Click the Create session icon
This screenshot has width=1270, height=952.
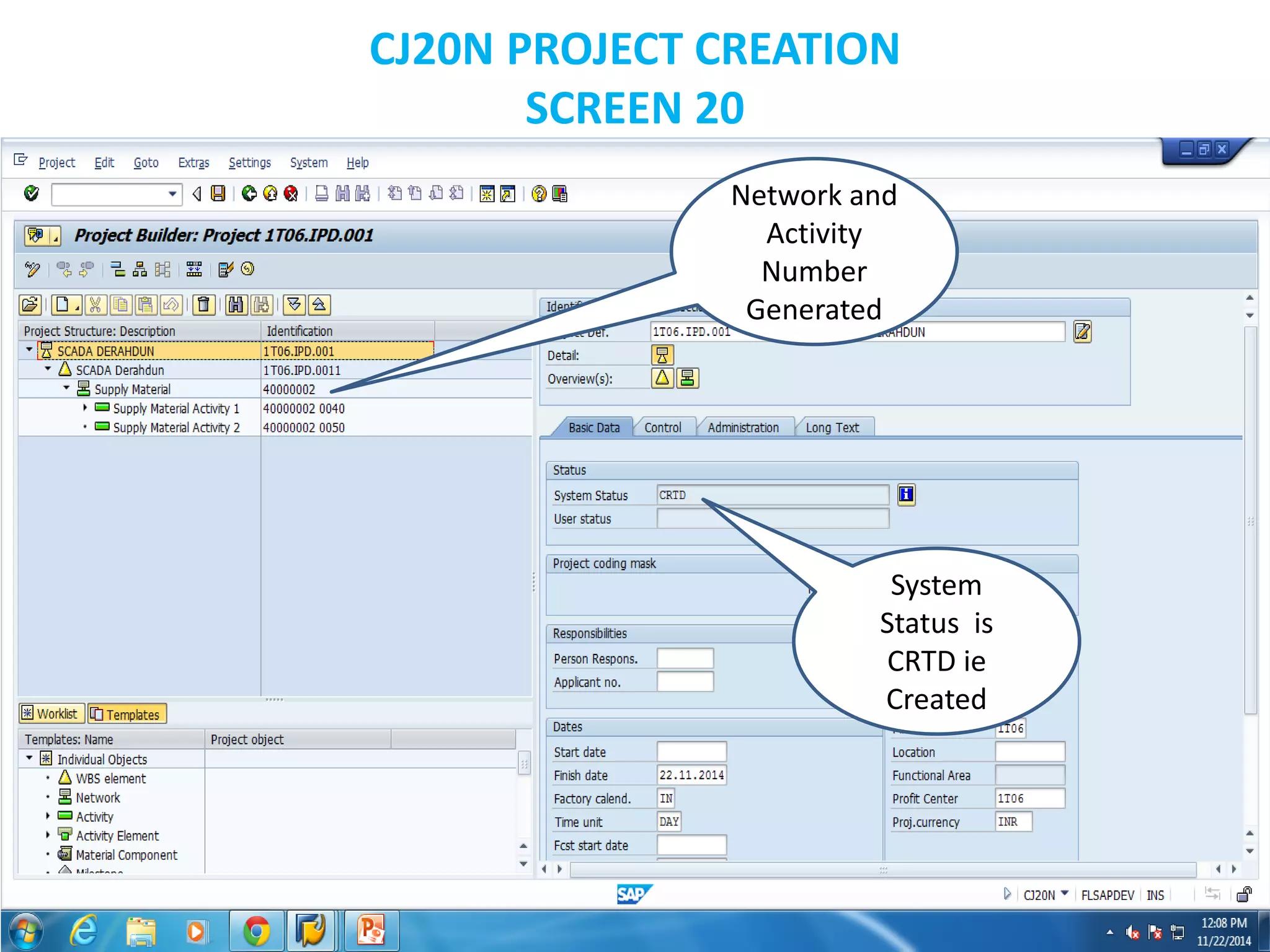click(x=487, y=194)
